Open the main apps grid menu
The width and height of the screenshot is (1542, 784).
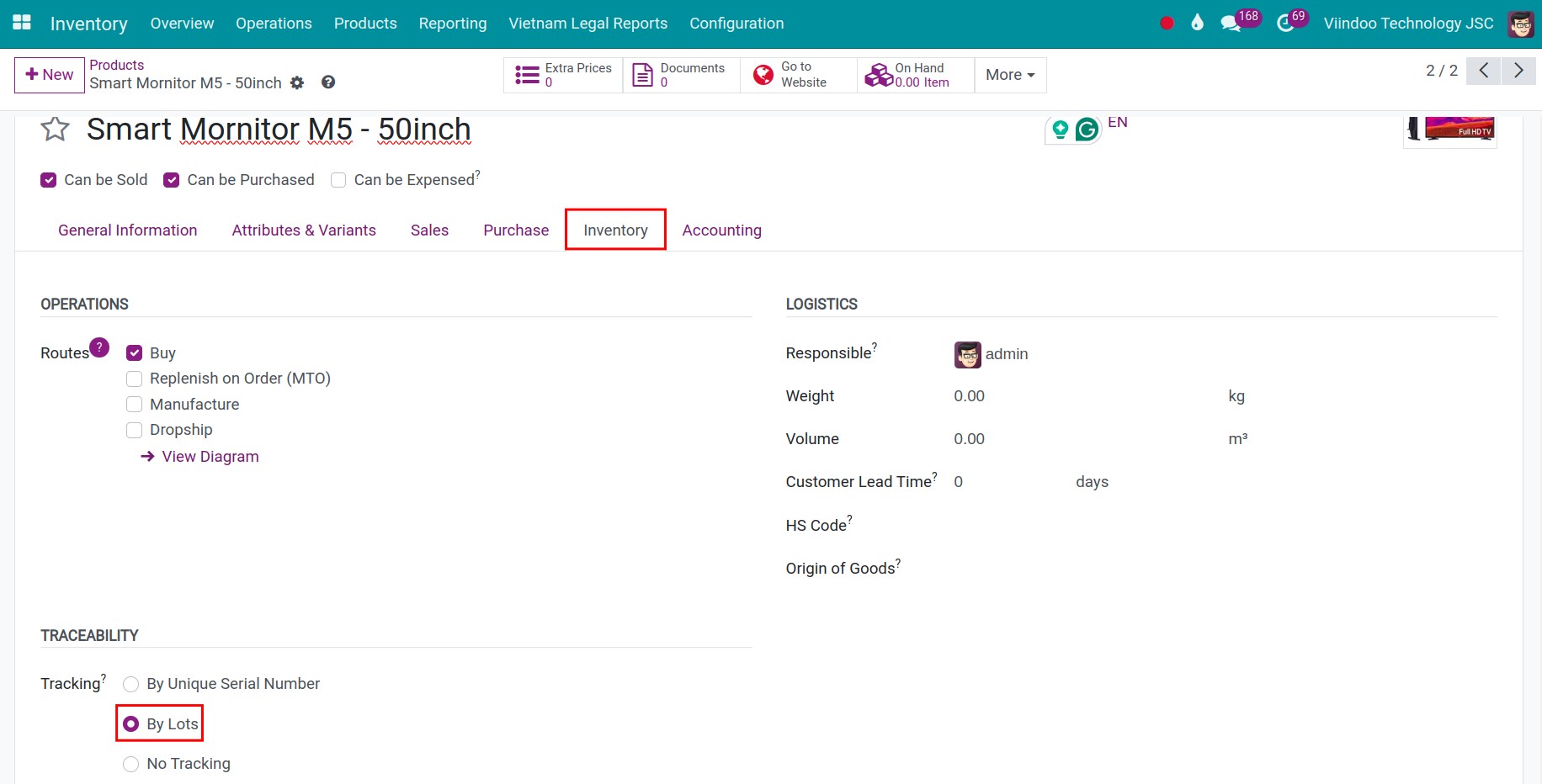(x=22, y=23)
